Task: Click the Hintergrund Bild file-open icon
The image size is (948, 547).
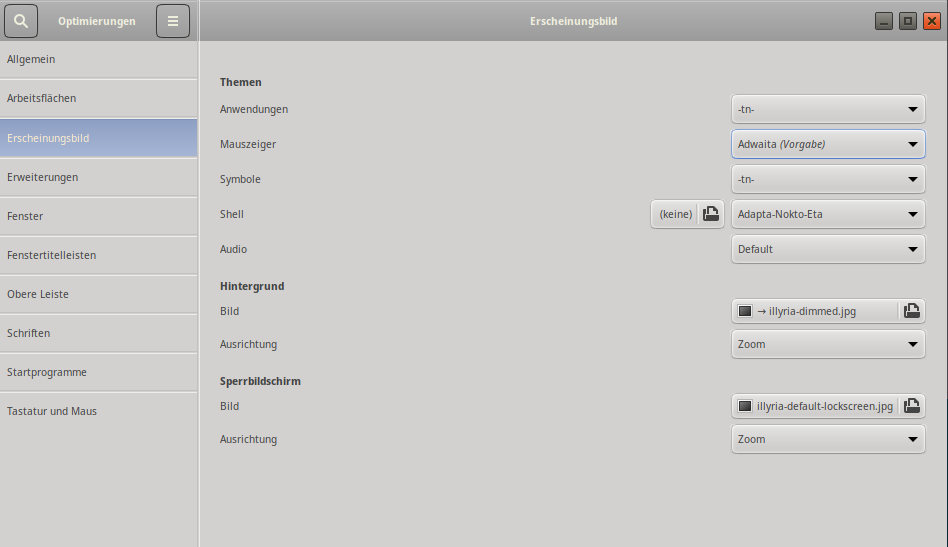Action: tap(911, 311)
